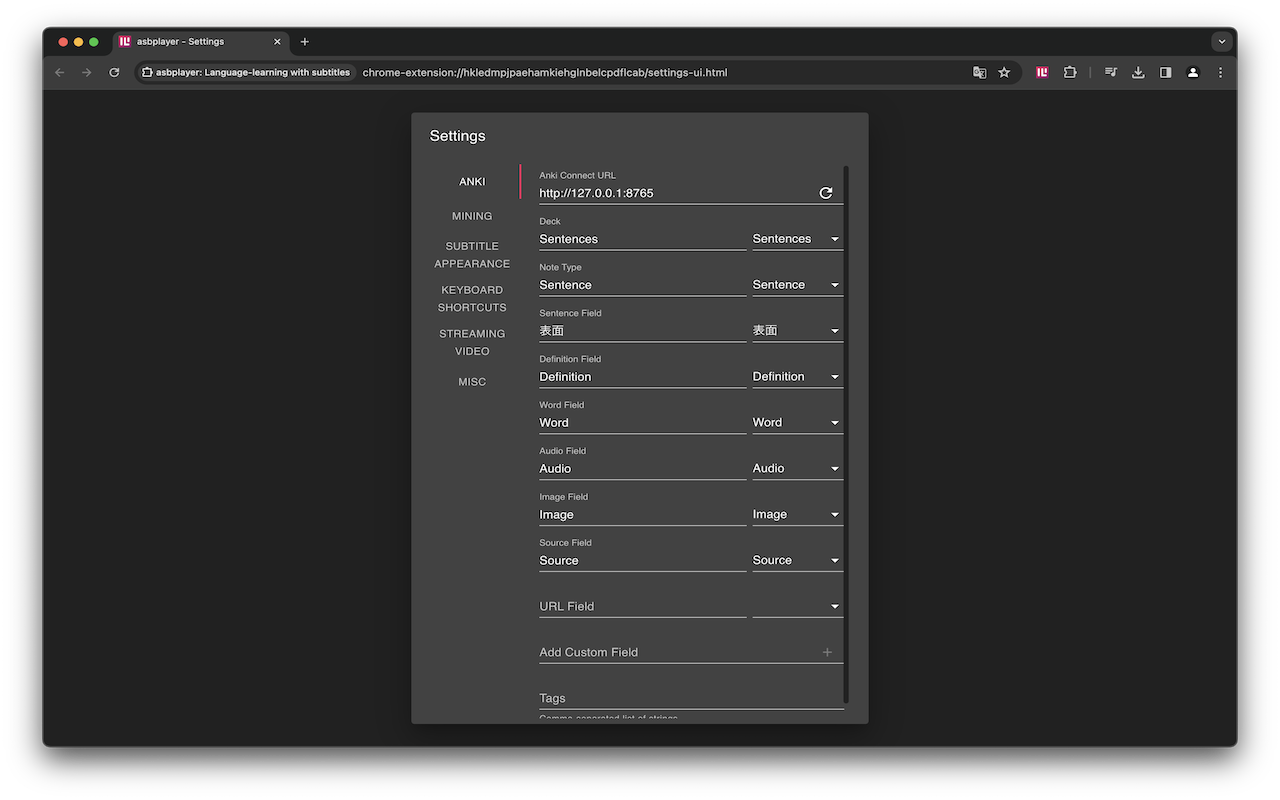Click the Image Field text input
The image size is (1280, 800).
pyautogui.click(x=642, y=515)
